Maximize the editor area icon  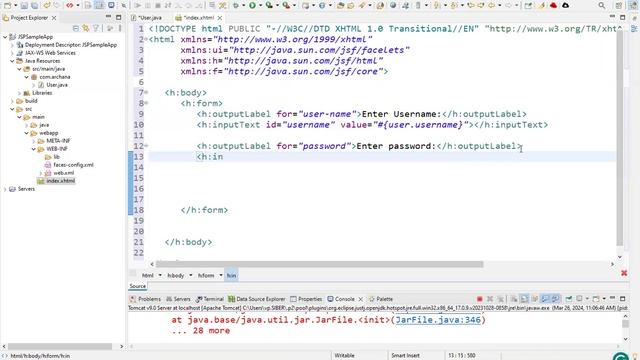622,18
